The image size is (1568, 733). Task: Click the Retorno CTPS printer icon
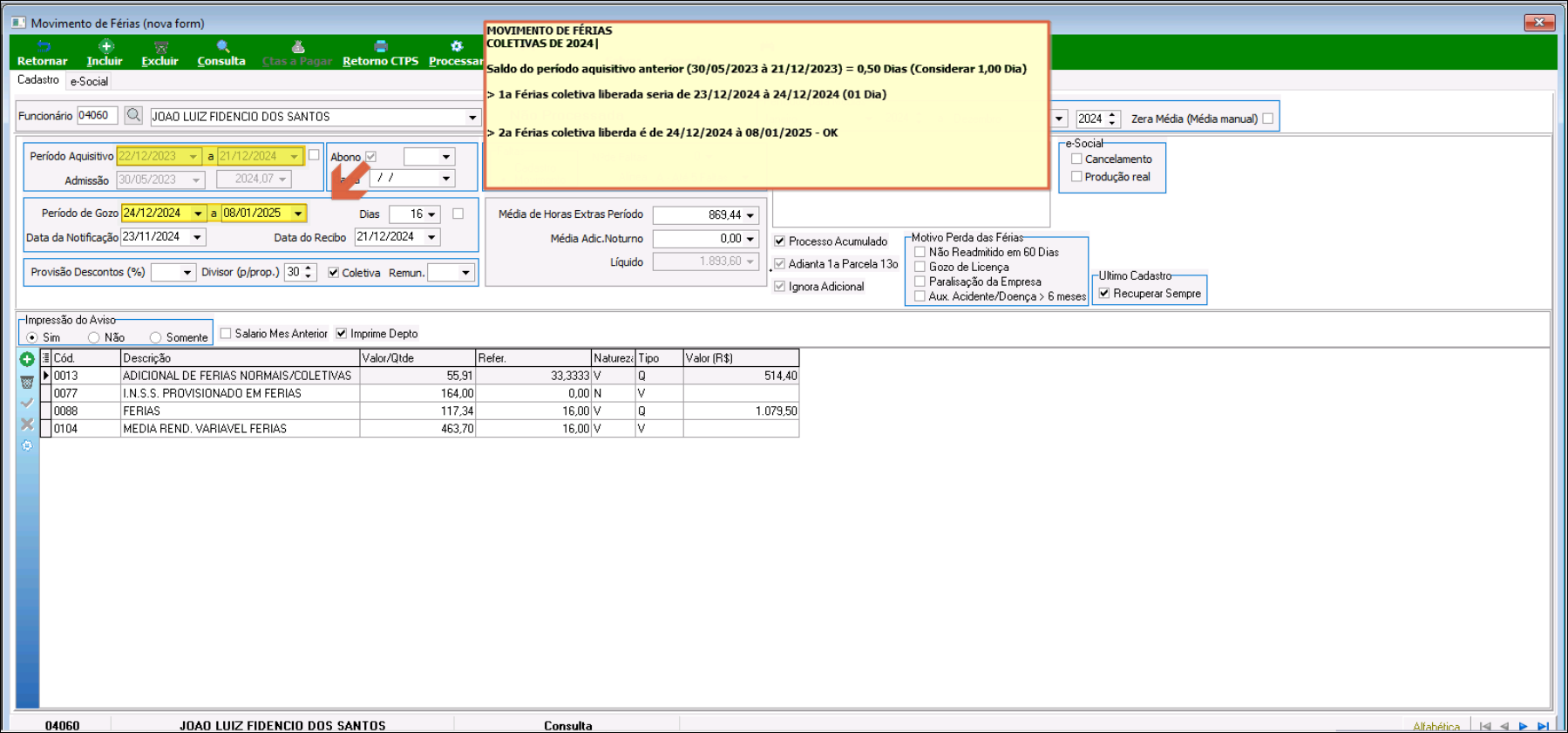(381, 46)
